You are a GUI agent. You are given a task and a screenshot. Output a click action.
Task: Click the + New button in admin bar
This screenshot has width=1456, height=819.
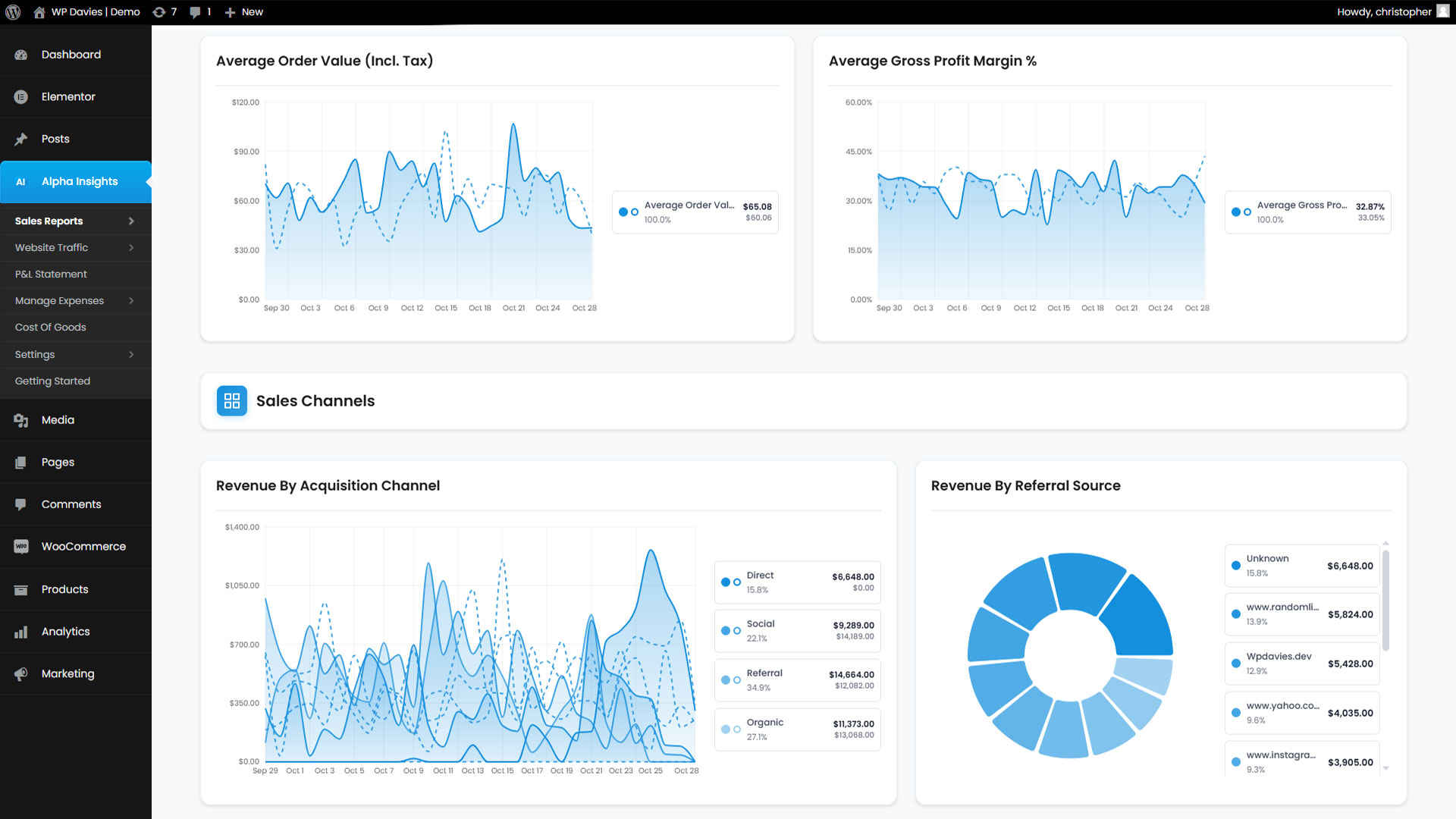[244, 12]
